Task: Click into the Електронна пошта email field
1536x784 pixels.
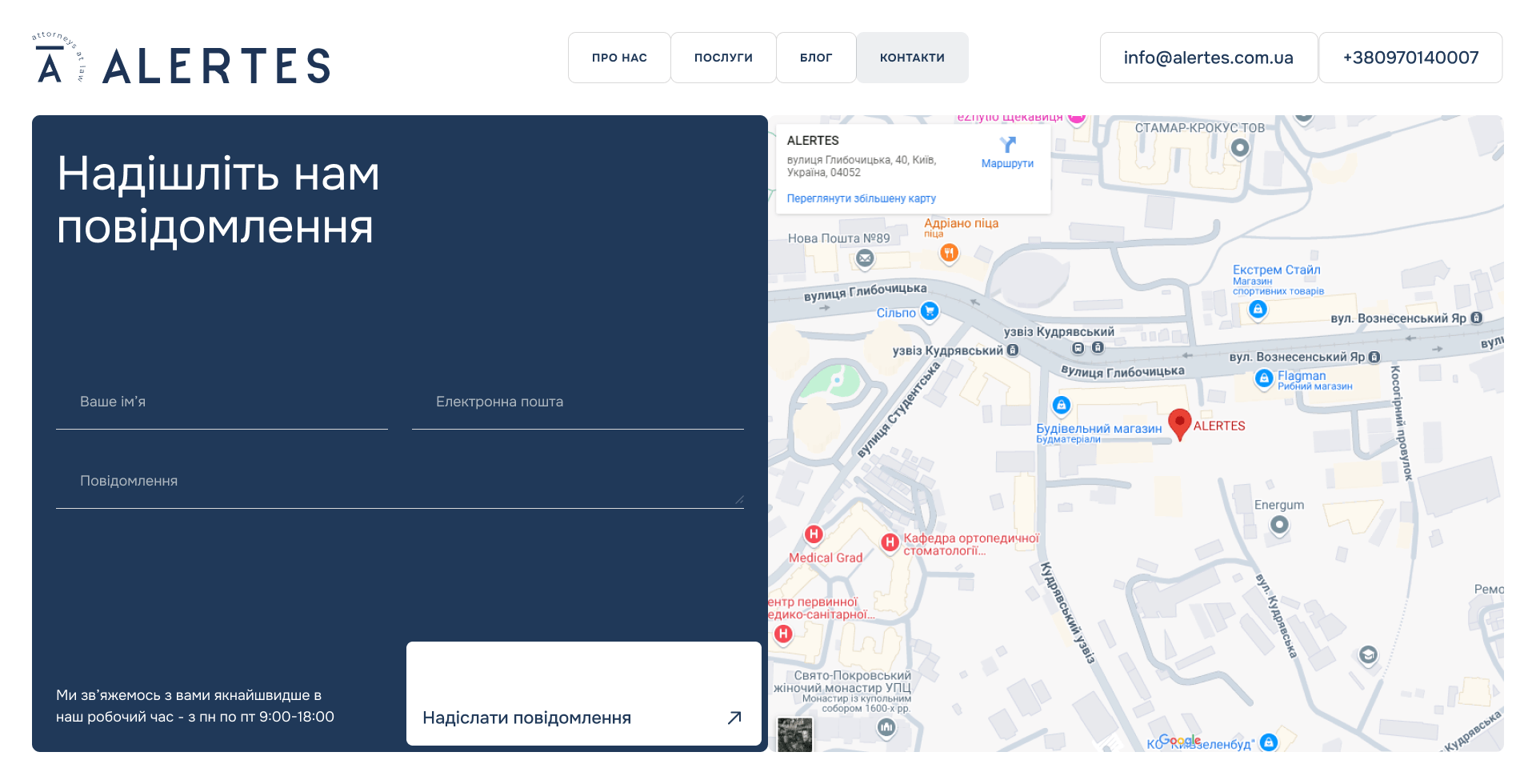Action: 578,402
